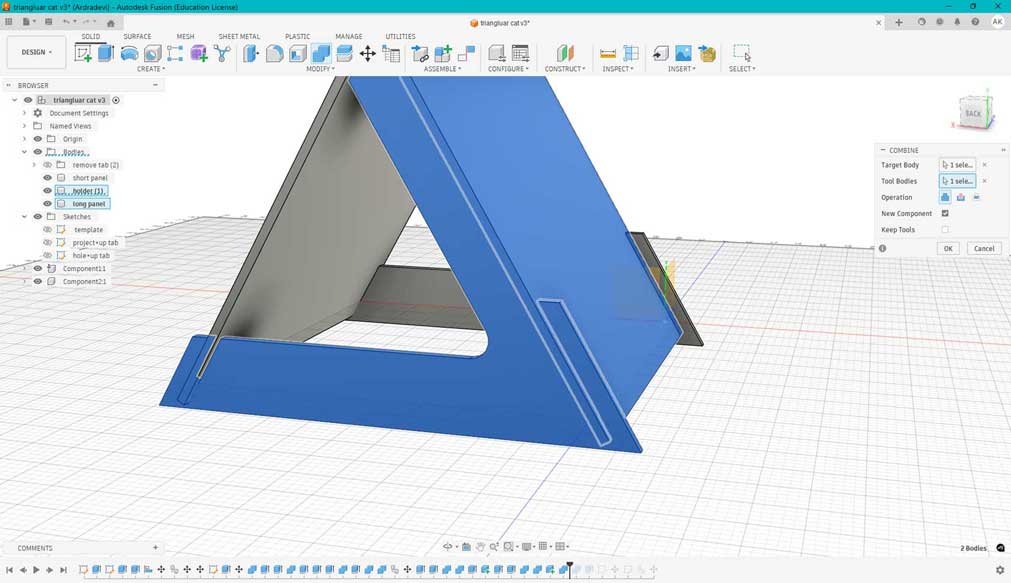This screenshot has width=1011, height=583.
Task: Select the Press Pull tool
Action: point(251,53)
